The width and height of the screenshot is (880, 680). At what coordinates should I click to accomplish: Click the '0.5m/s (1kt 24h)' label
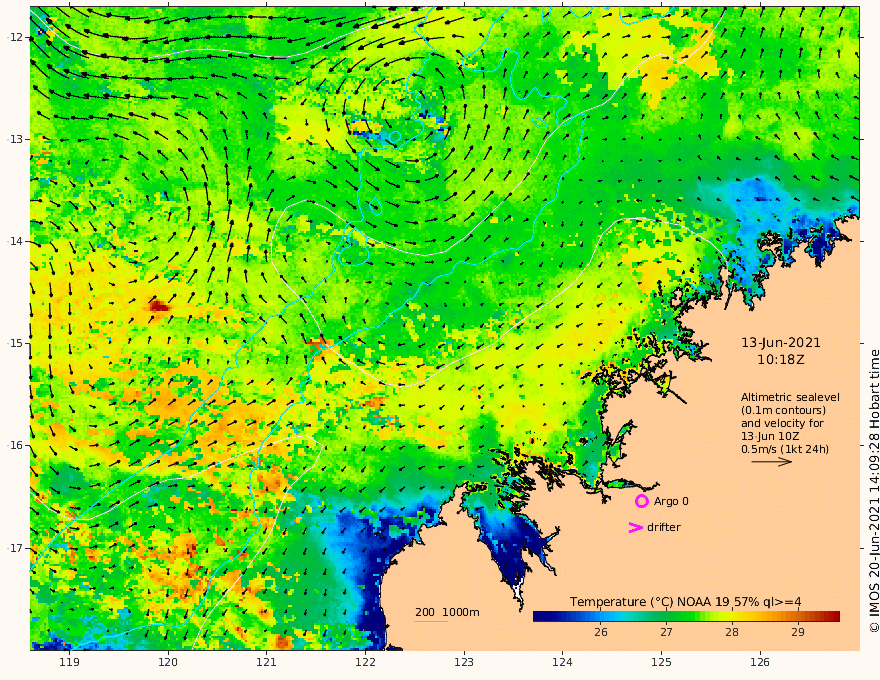coord(785,449)
